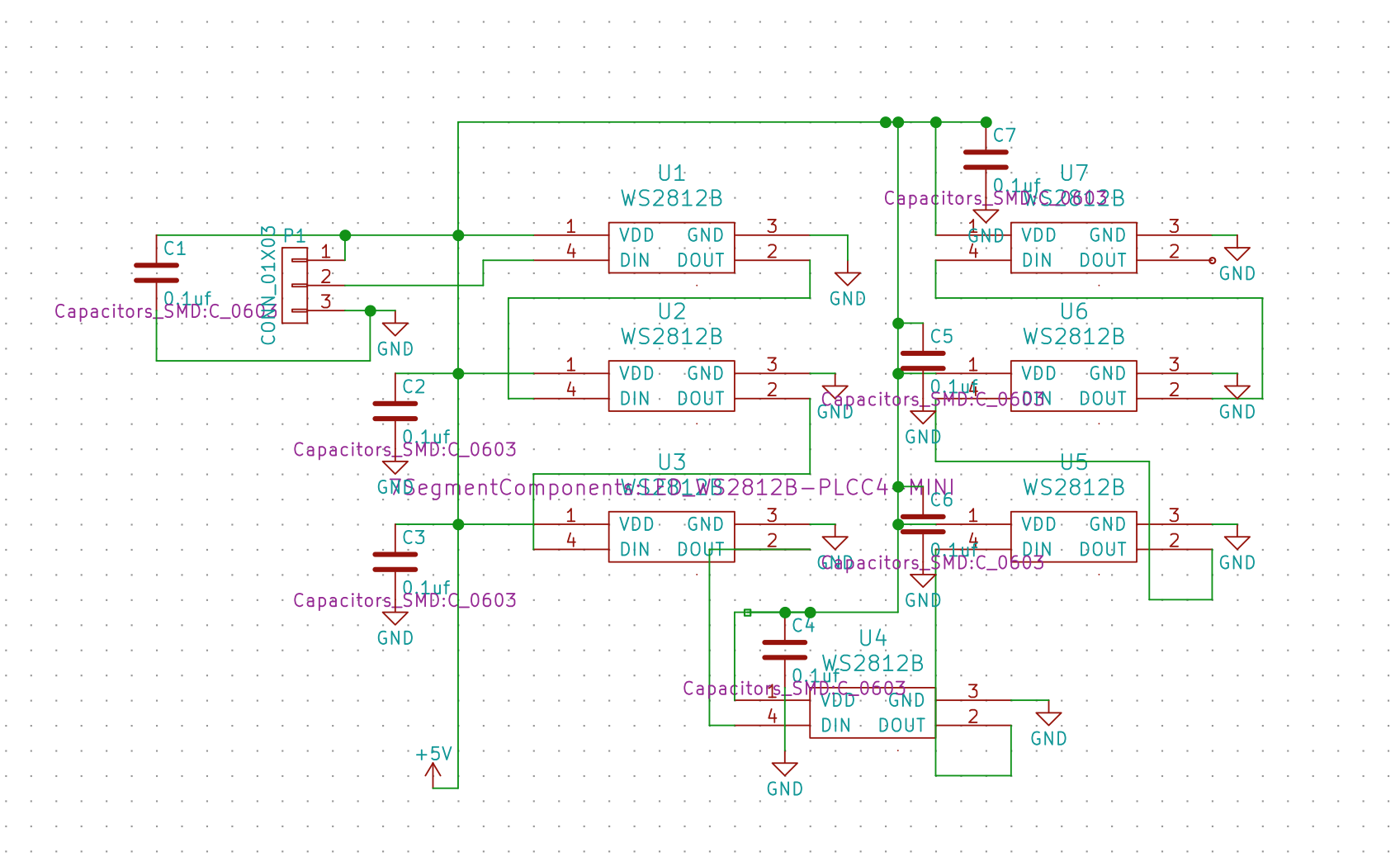1400x857 pixels.
Task: Select Capacitors_SMD:C_0603 footprint text under C3
Action: point(404,600)
